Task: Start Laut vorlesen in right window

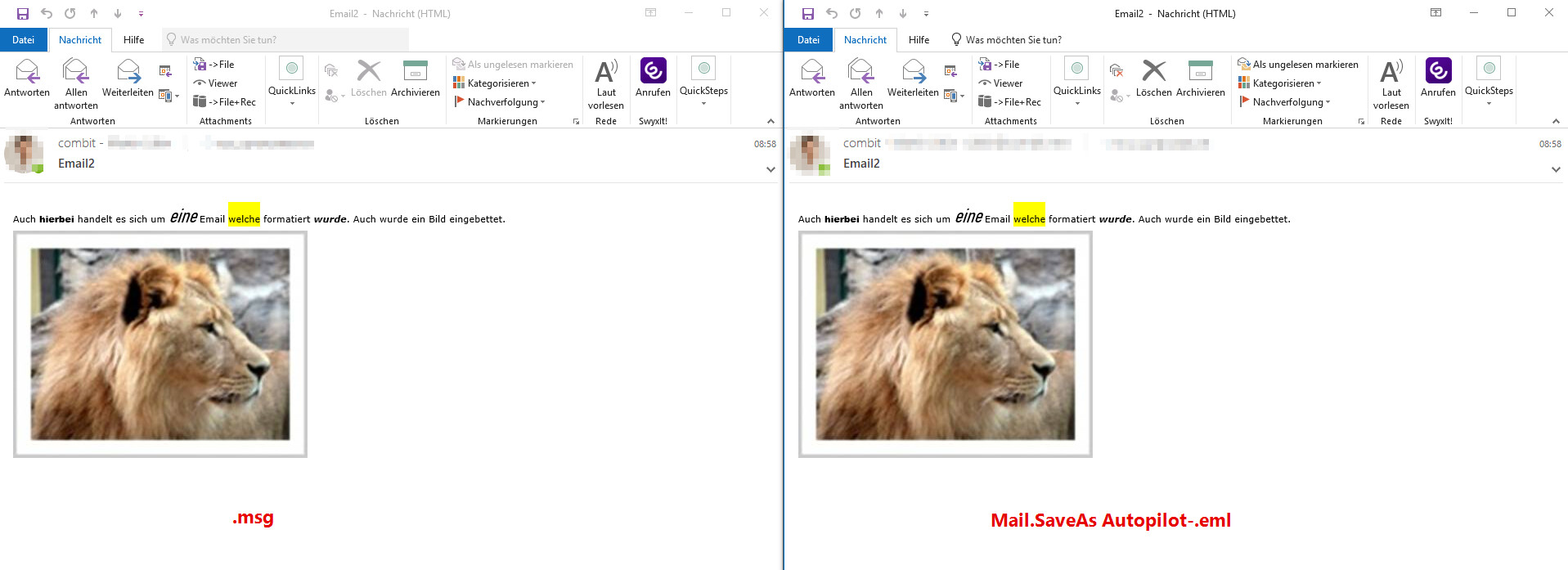Action: (1391, 82)
